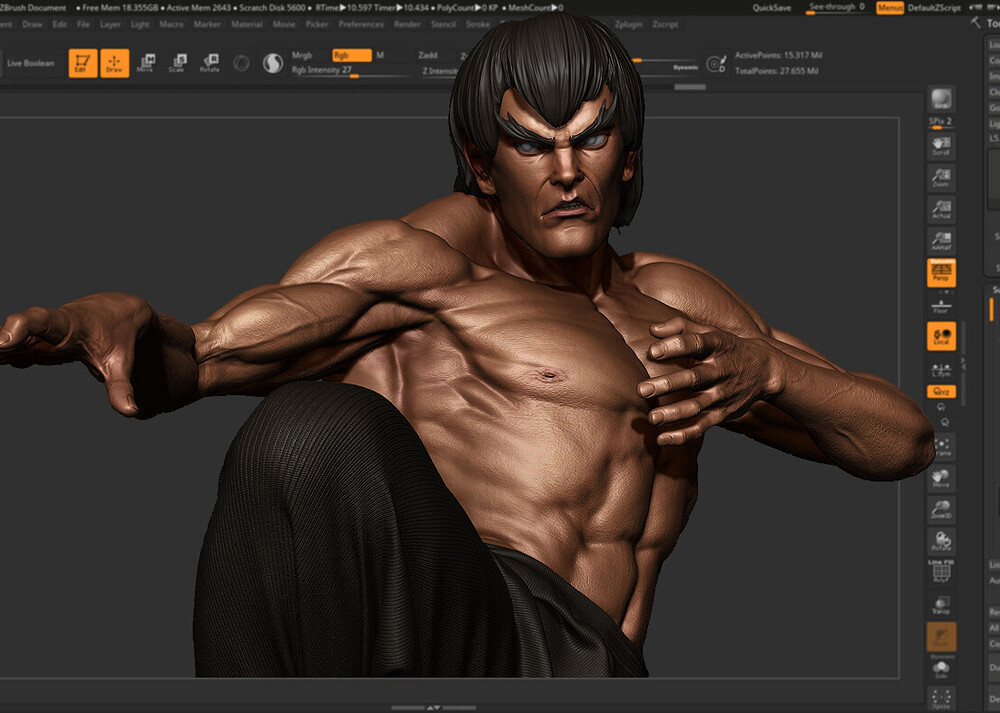Toggle Local transformations button

[x=941, y=336]
